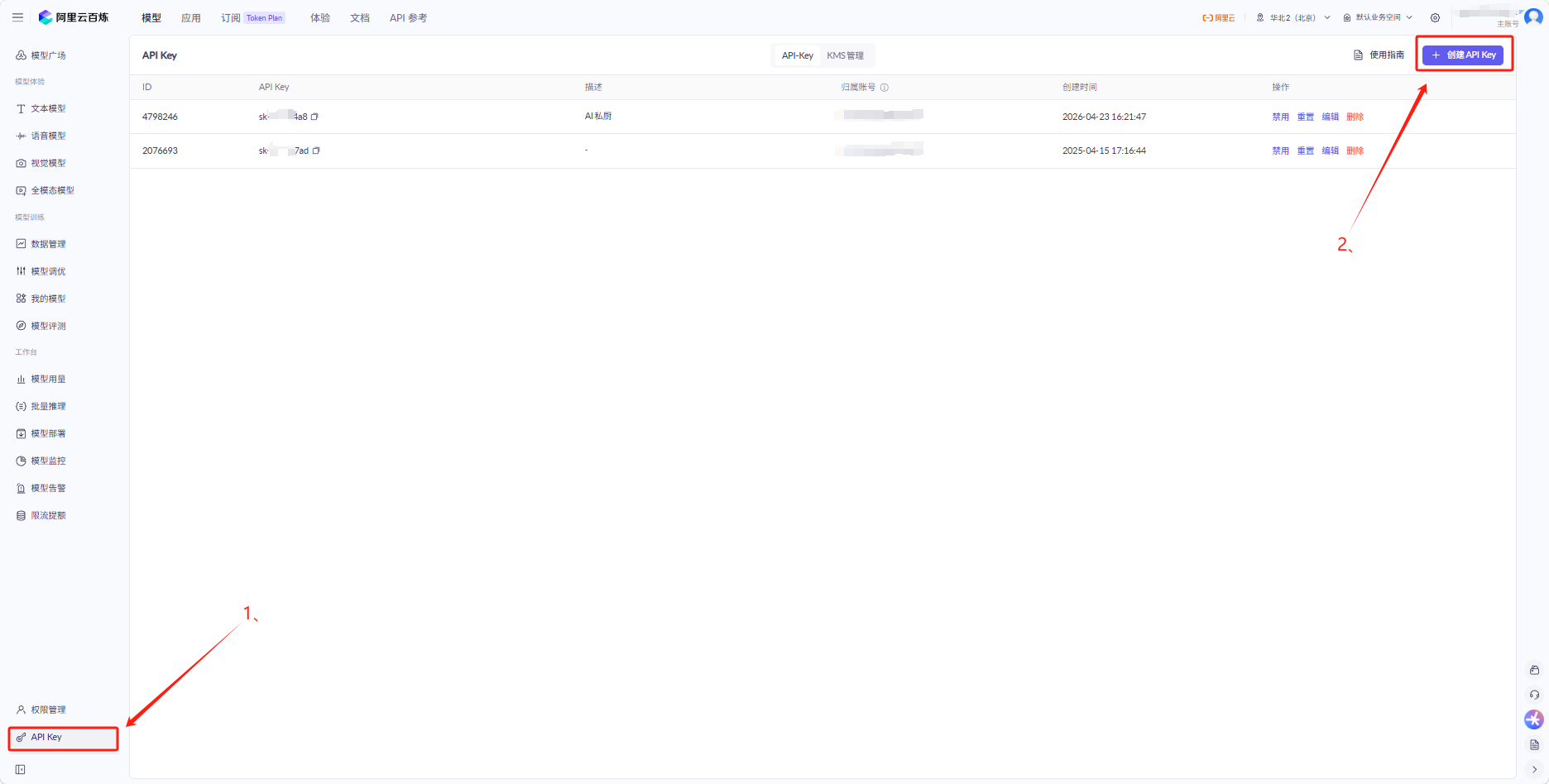This screenshot has height=784, width=1549.
Task: Switch to the KMS管理 tab
Action: click(846, 55)
